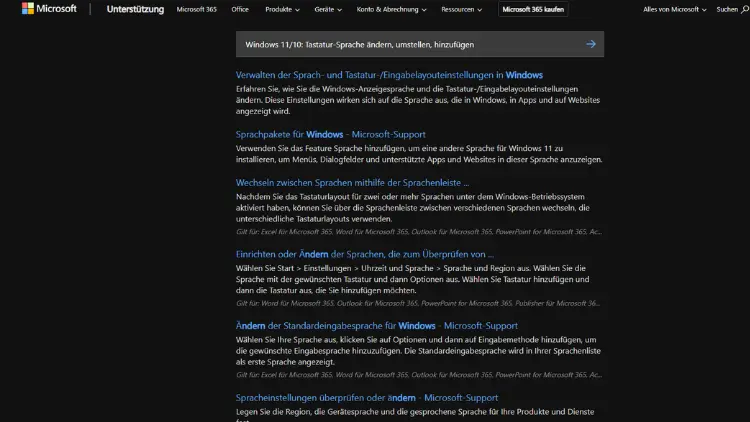Screen dimensions: 750x422
Task: Go to Office menu item
Action: [x=240, y=9]
